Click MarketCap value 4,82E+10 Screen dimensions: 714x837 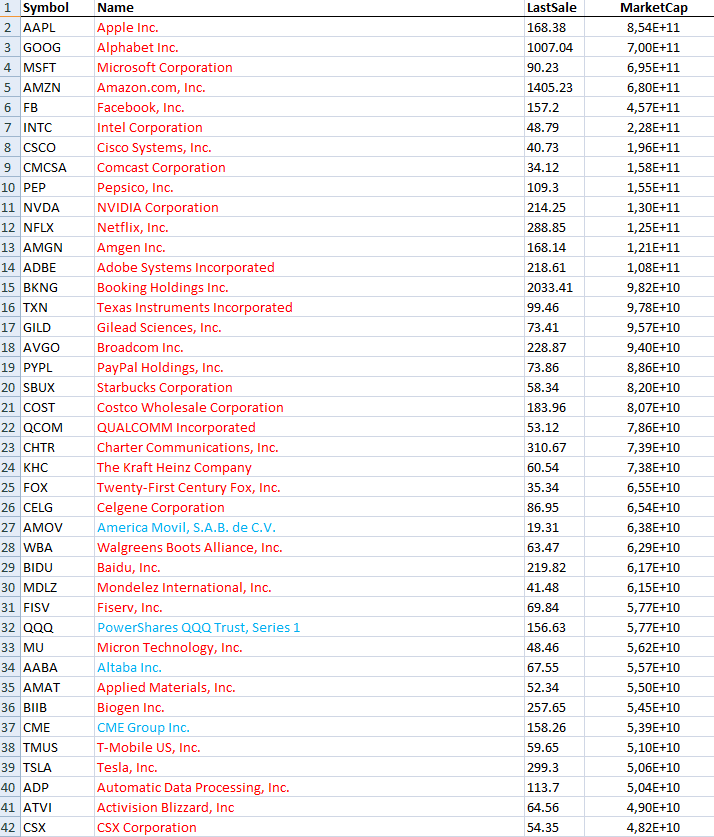649,827
